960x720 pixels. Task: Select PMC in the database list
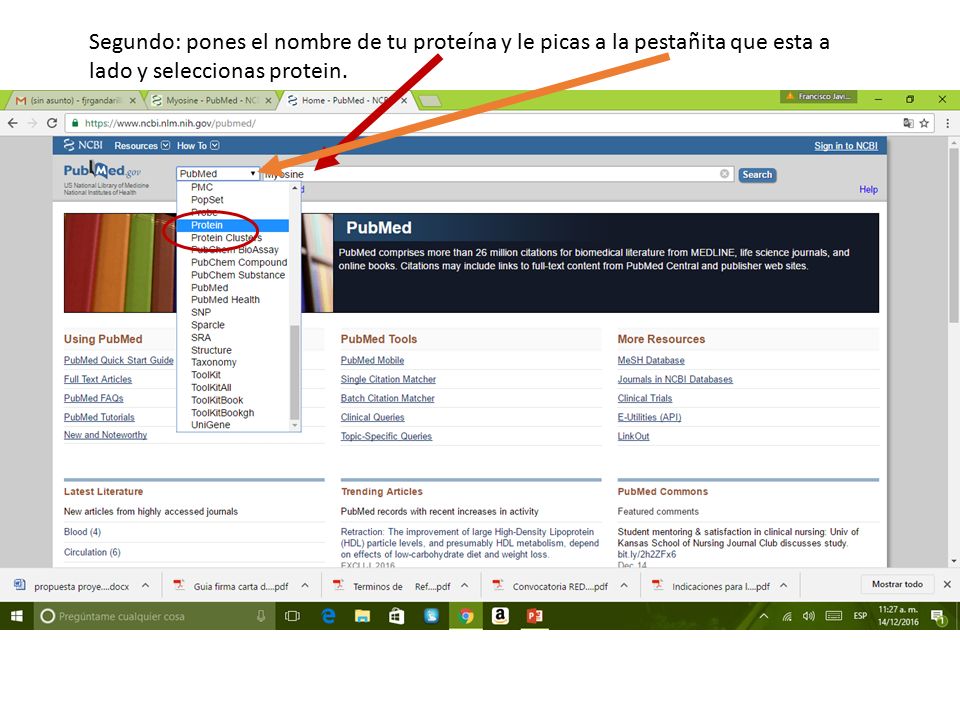coord(233,187)
